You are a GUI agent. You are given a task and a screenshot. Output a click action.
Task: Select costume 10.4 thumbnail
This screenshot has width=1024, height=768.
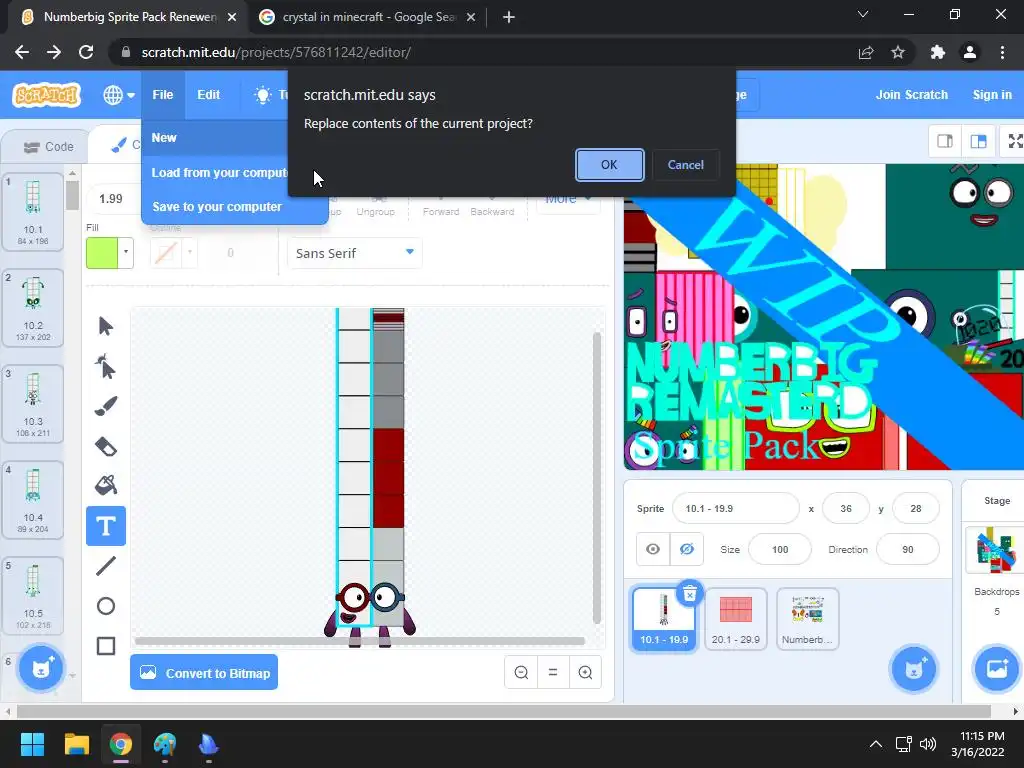pos(33,500)
